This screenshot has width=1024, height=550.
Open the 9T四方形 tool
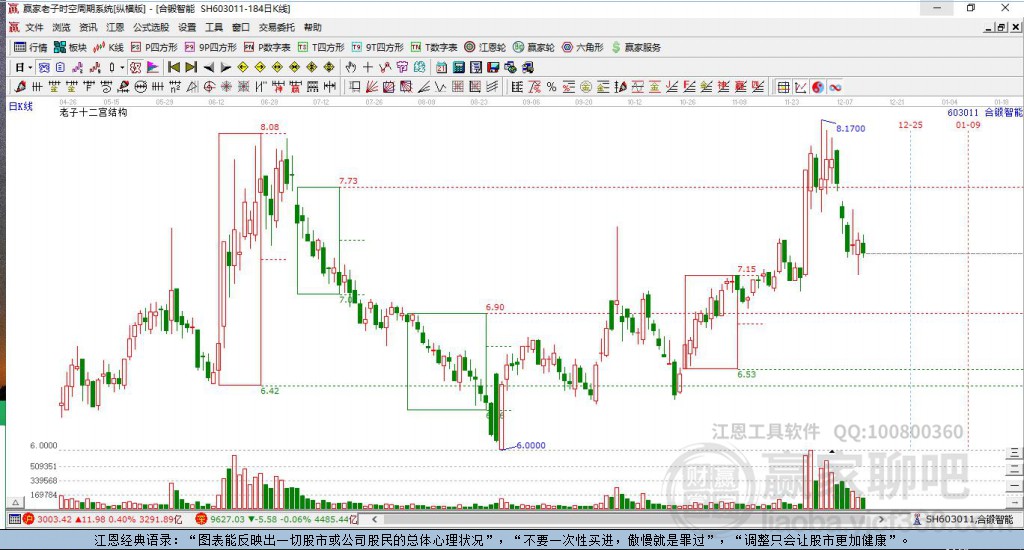click(377, 47)
